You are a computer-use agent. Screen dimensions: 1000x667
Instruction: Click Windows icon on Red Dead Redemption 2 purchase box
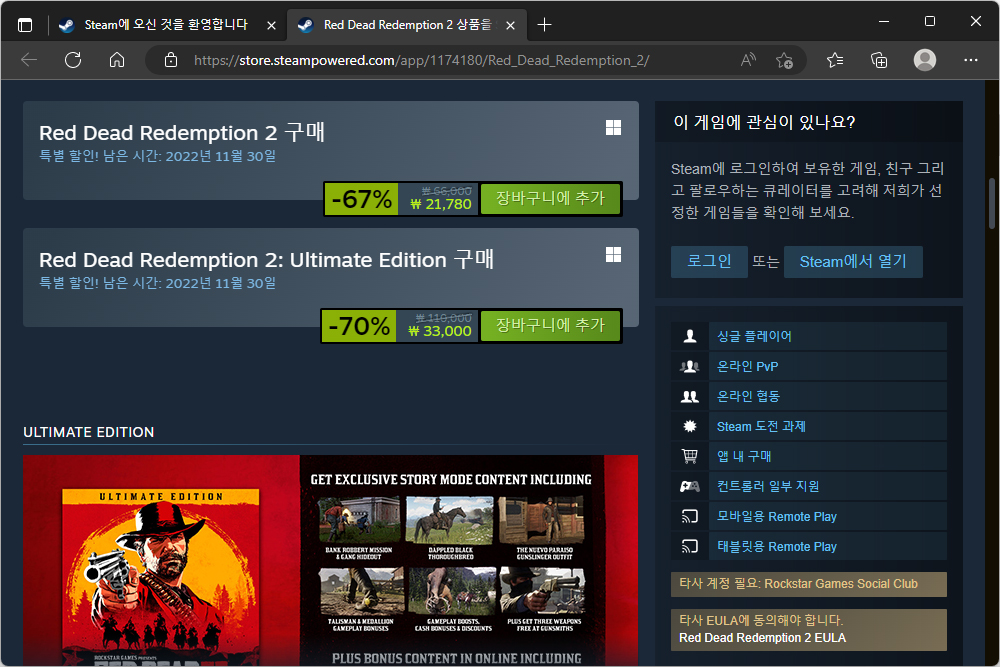pos(613,128)
